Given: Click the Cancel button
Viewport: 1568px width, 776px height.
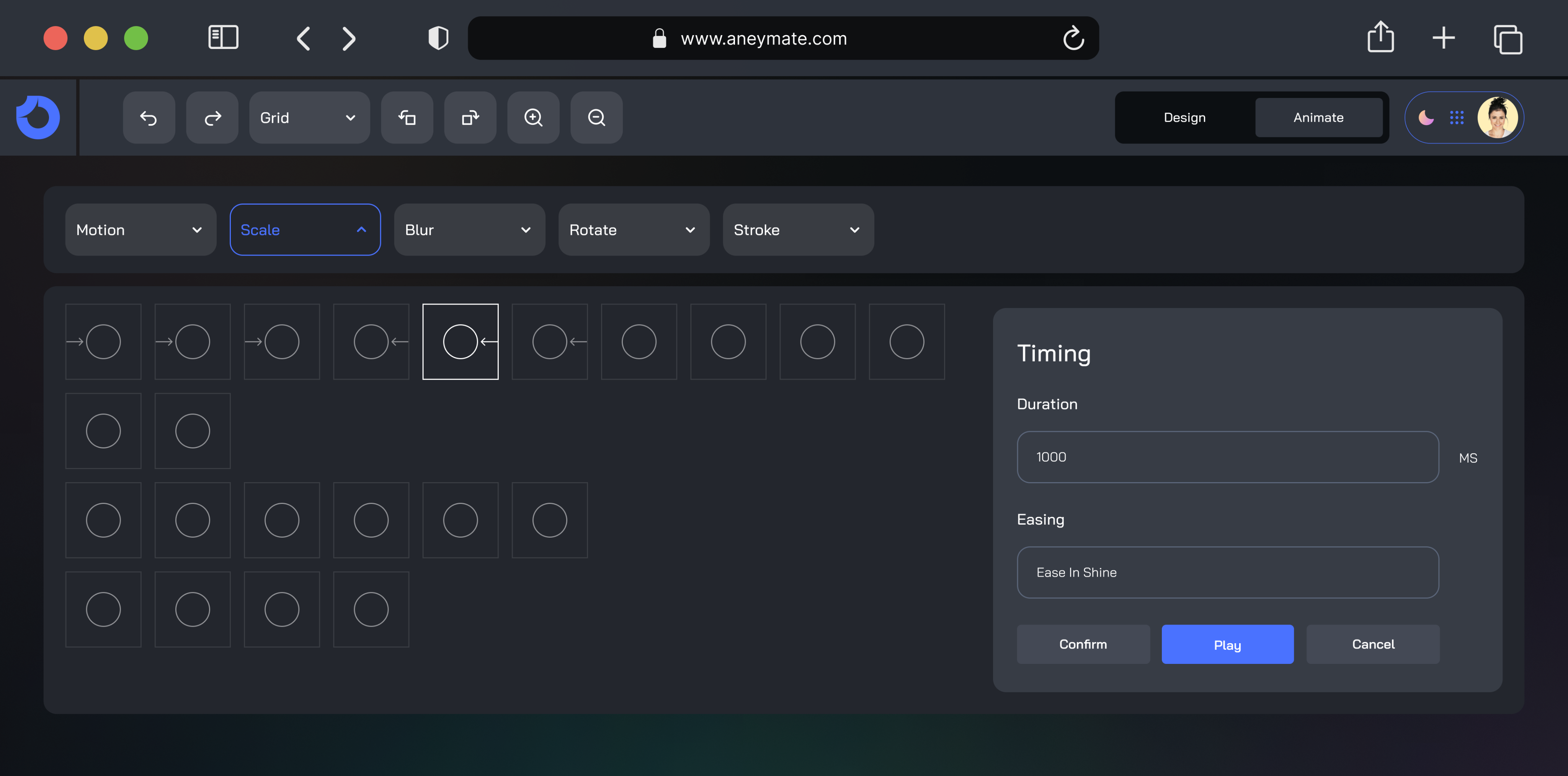Looking at the screenshot, I should 1373,644.
